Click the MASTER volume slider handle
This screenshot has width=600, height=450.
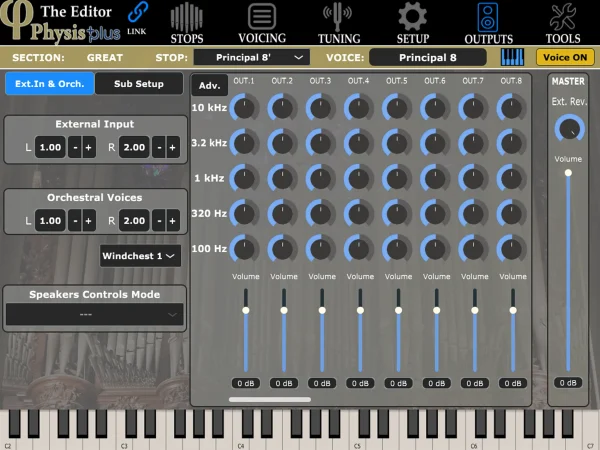pyautogui.click(x=568, y=173)
